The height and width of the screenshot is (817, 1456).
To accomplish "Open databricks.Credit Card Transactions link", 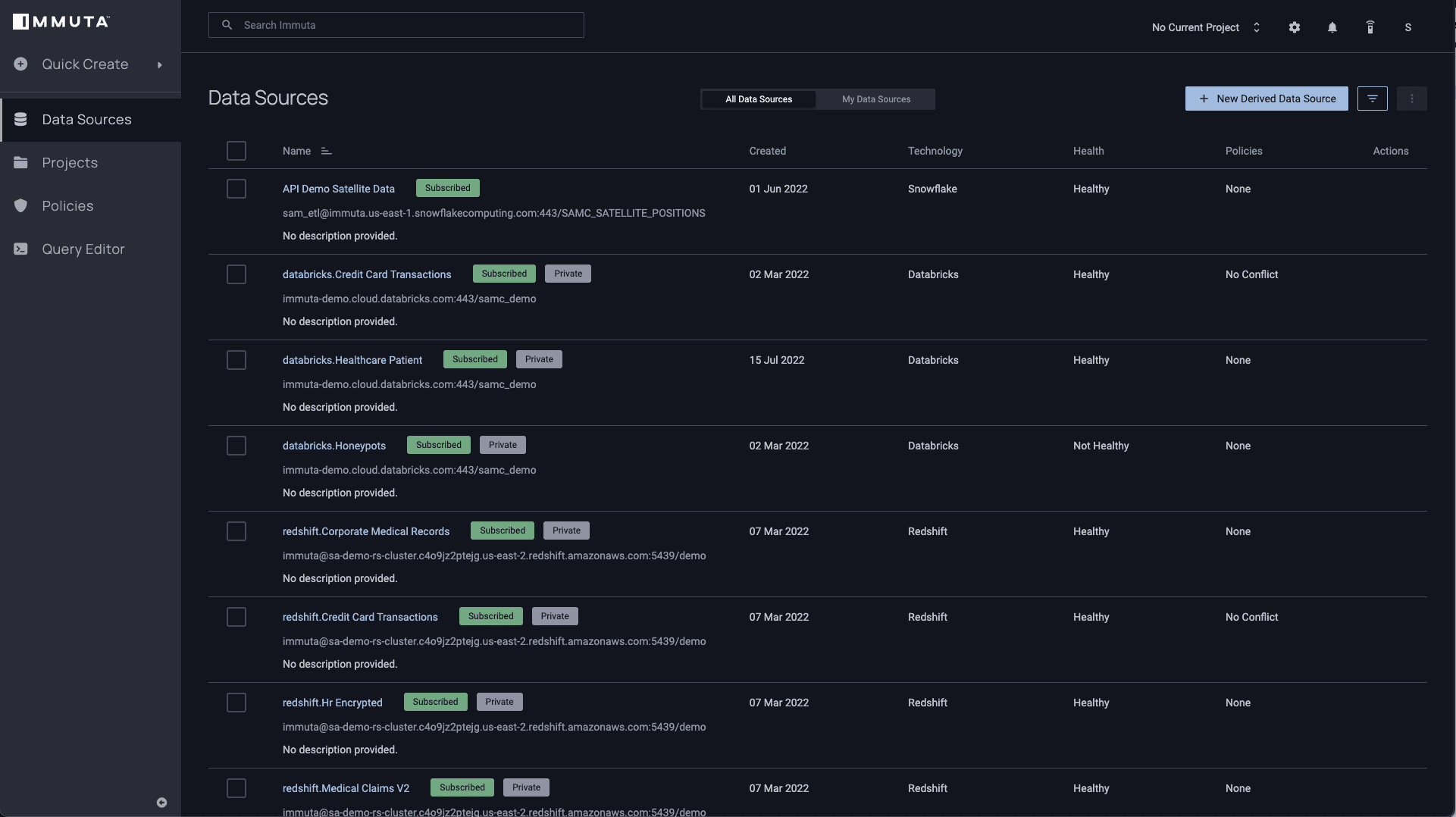I will pos(367,274).
